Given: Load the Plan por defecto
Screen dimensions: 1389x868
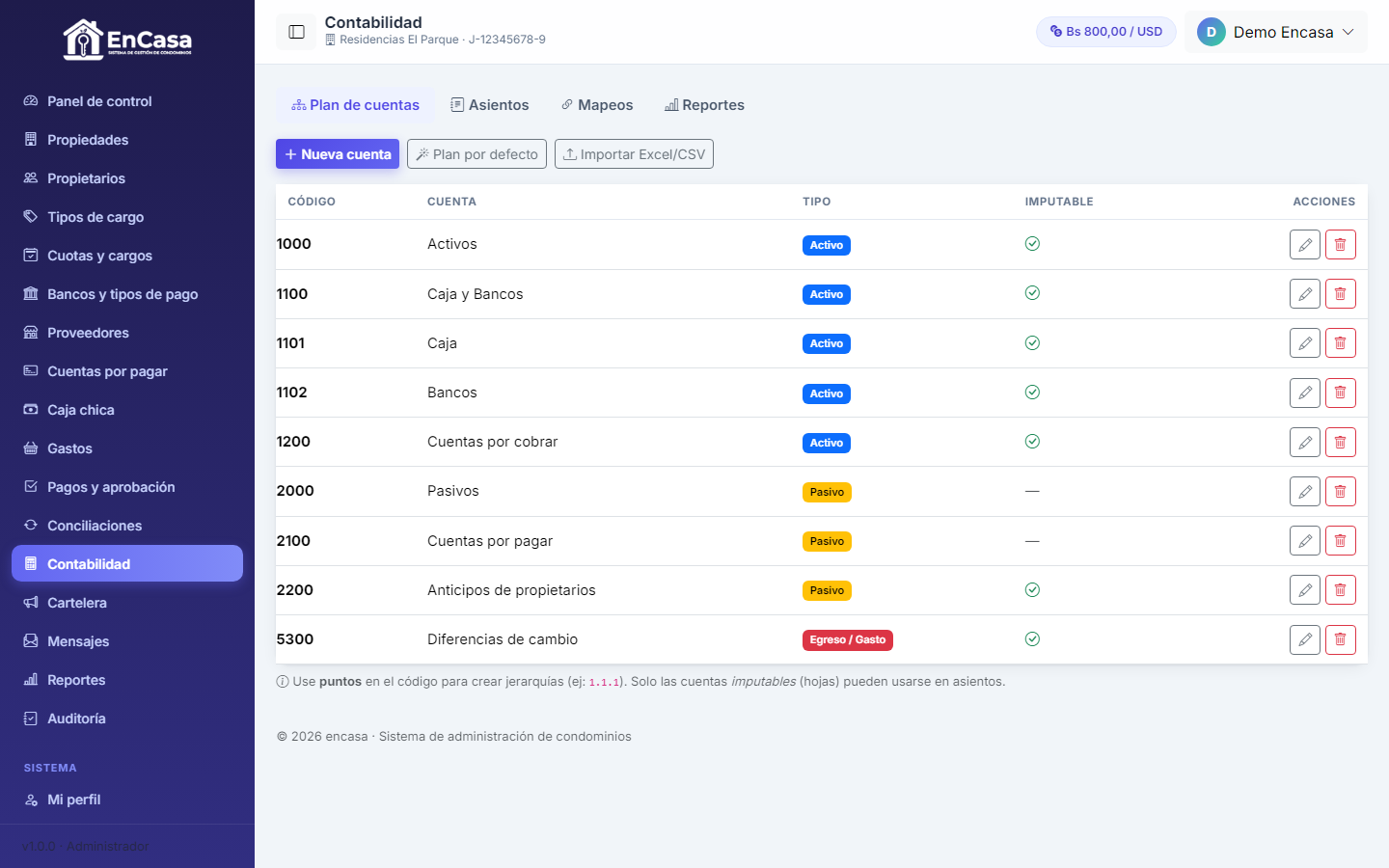Looking at the screenshot, I should point(477,154).
